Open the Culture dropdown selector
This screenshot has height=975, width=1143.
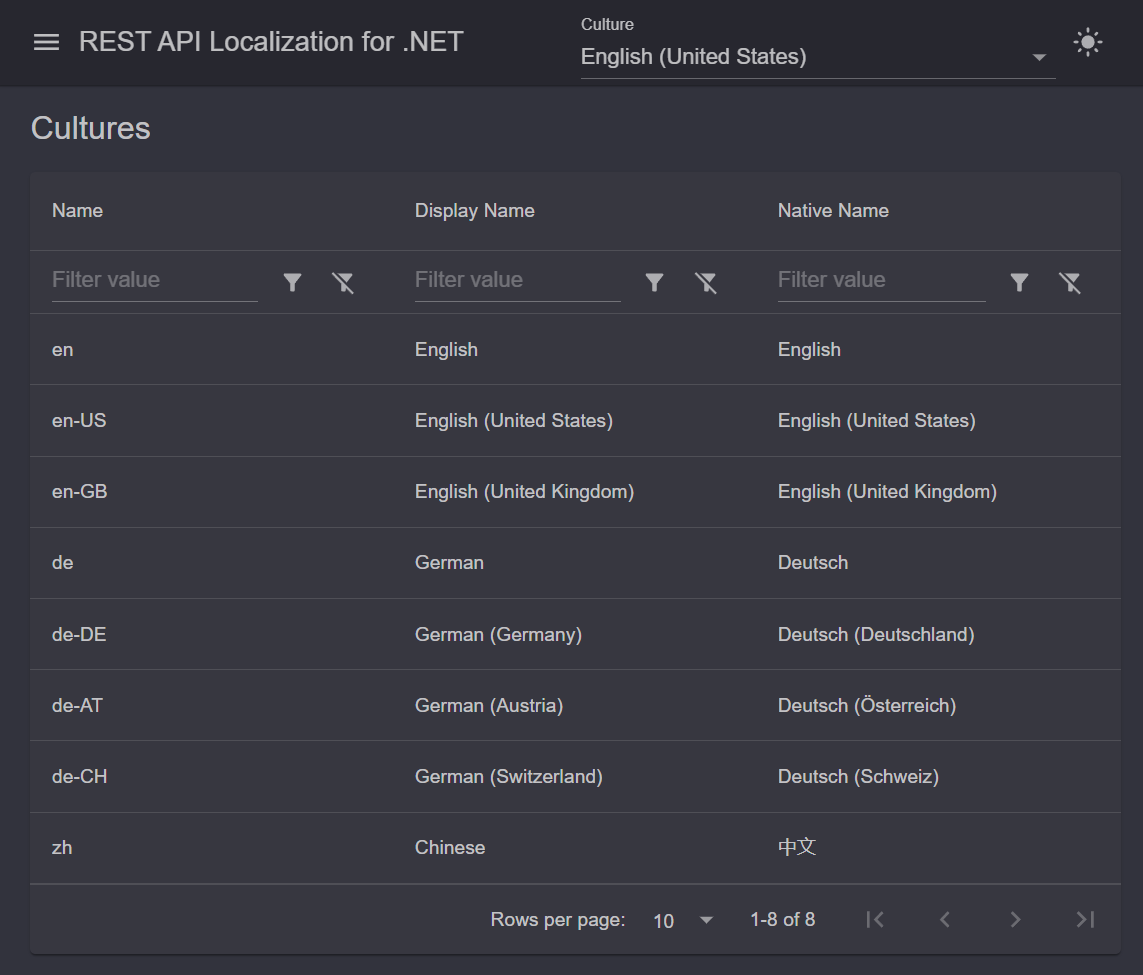(818, 57)
